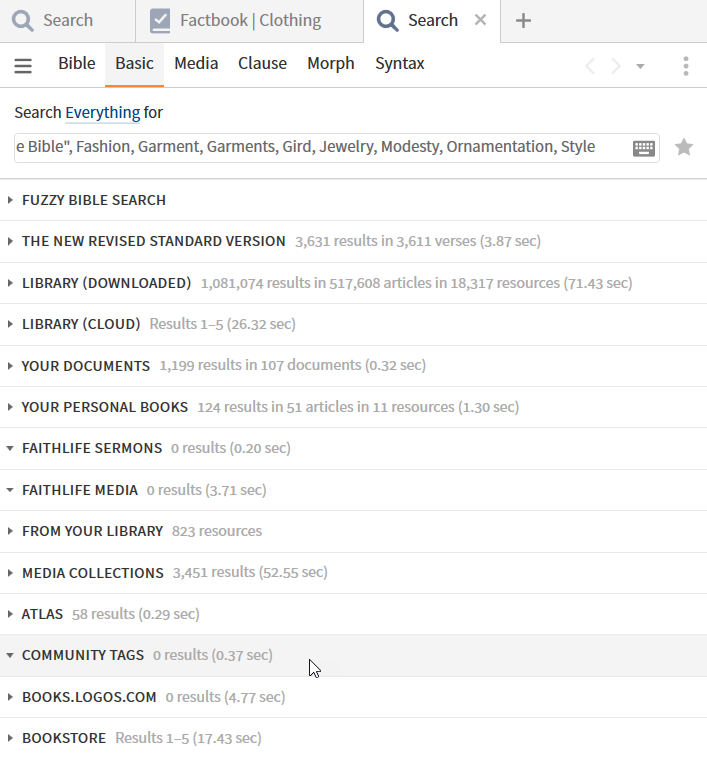Click the FUZZY BIBLE SEARCH heading
The height and width of the screenshot is (760, 707).
point(94,200)
